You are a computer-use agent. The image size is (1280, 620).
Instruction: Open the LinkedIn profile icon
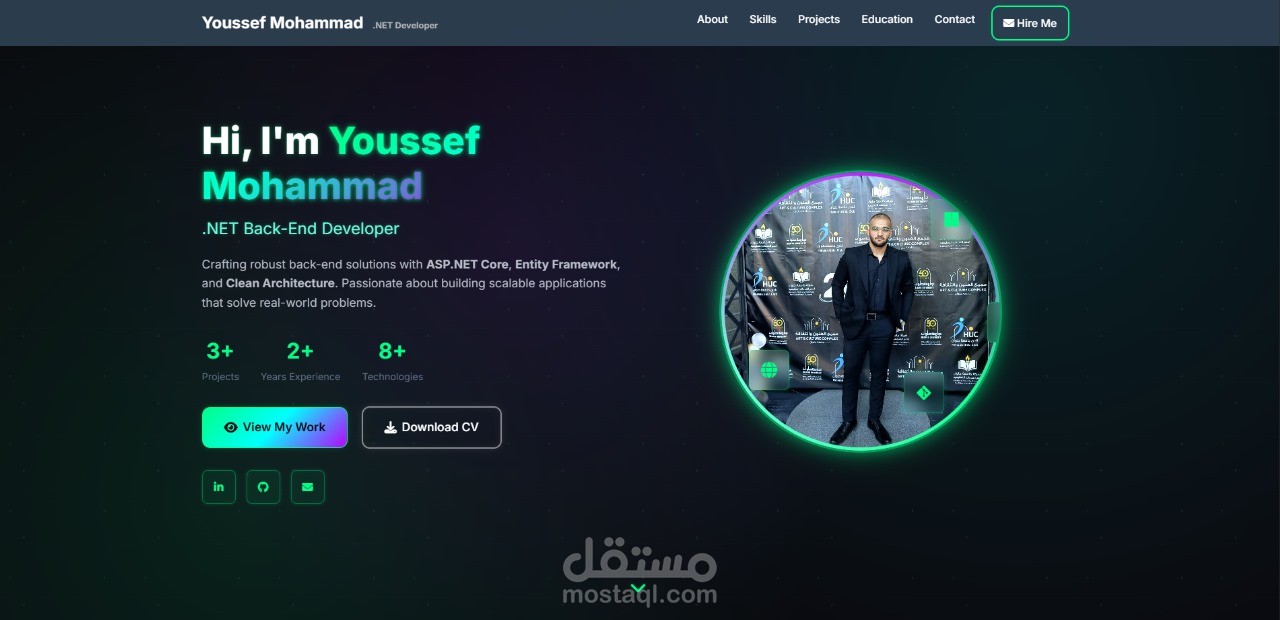[x=219, y=487]
